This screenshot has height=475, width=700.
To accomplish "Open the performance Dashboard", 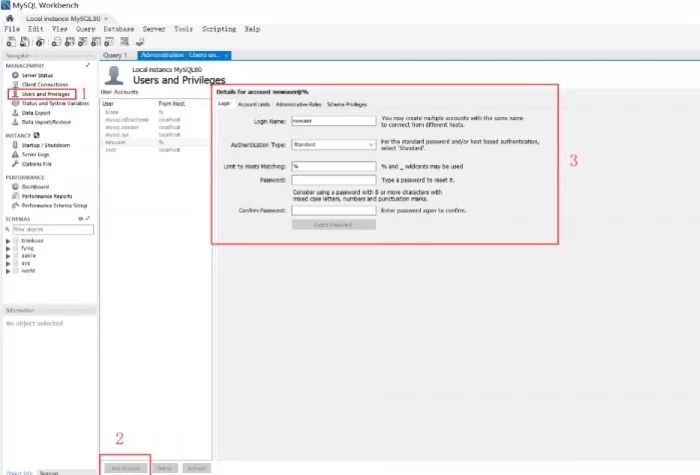I will (35, 187).
